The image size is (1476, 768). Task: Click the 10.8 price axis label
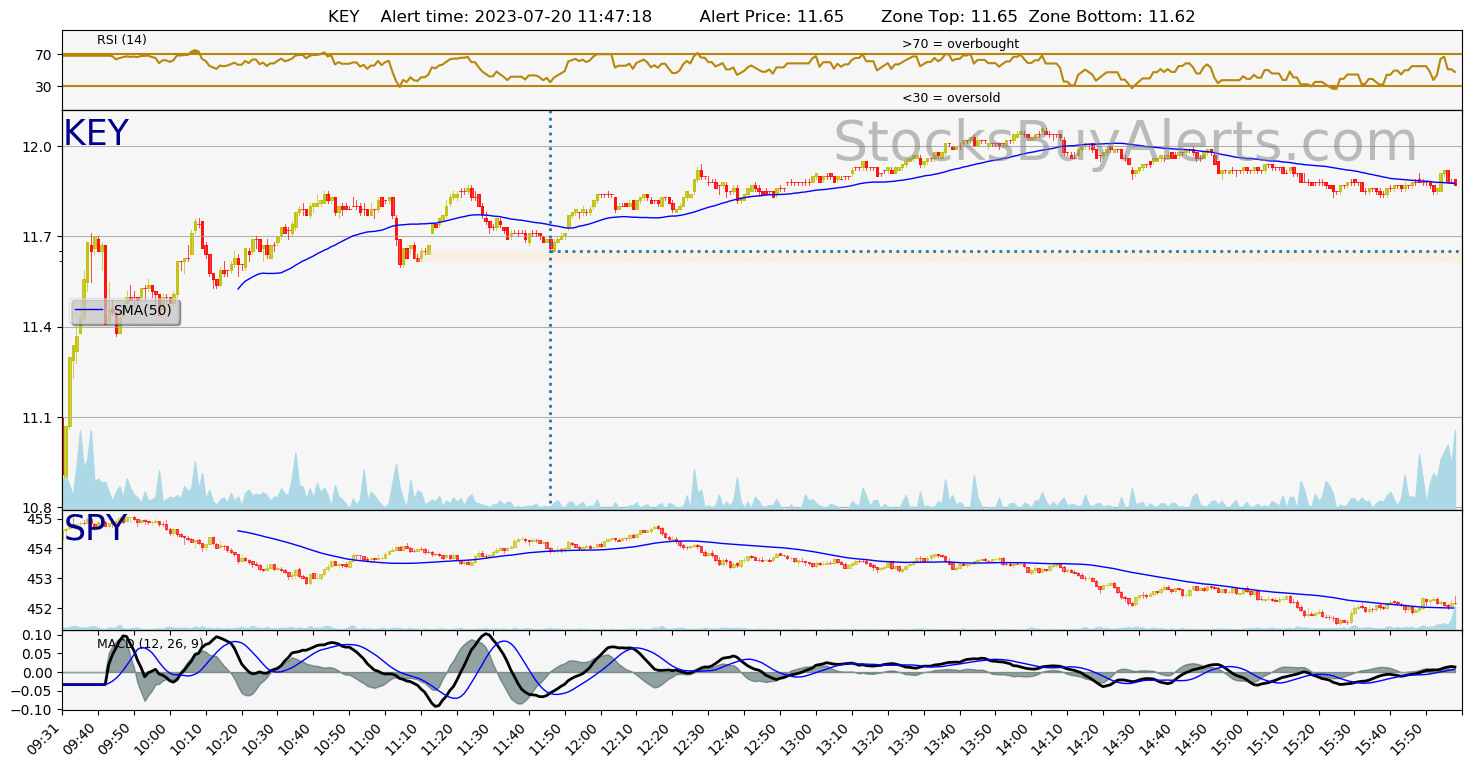tap(39, 508)
